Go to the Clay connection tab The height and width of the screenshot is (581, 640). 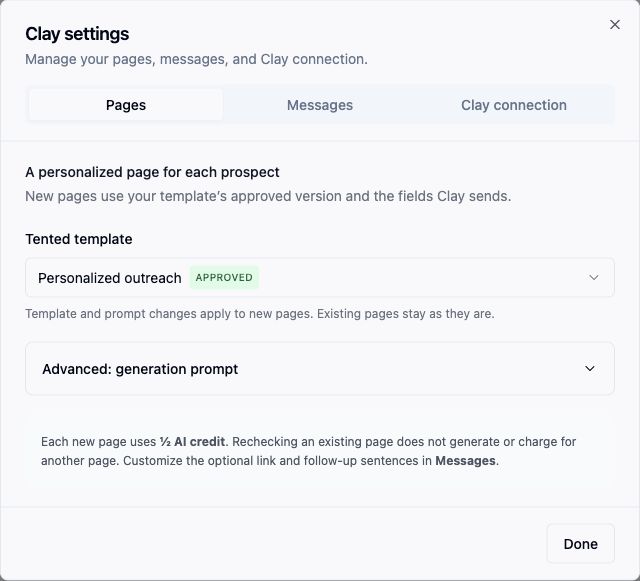513,105
